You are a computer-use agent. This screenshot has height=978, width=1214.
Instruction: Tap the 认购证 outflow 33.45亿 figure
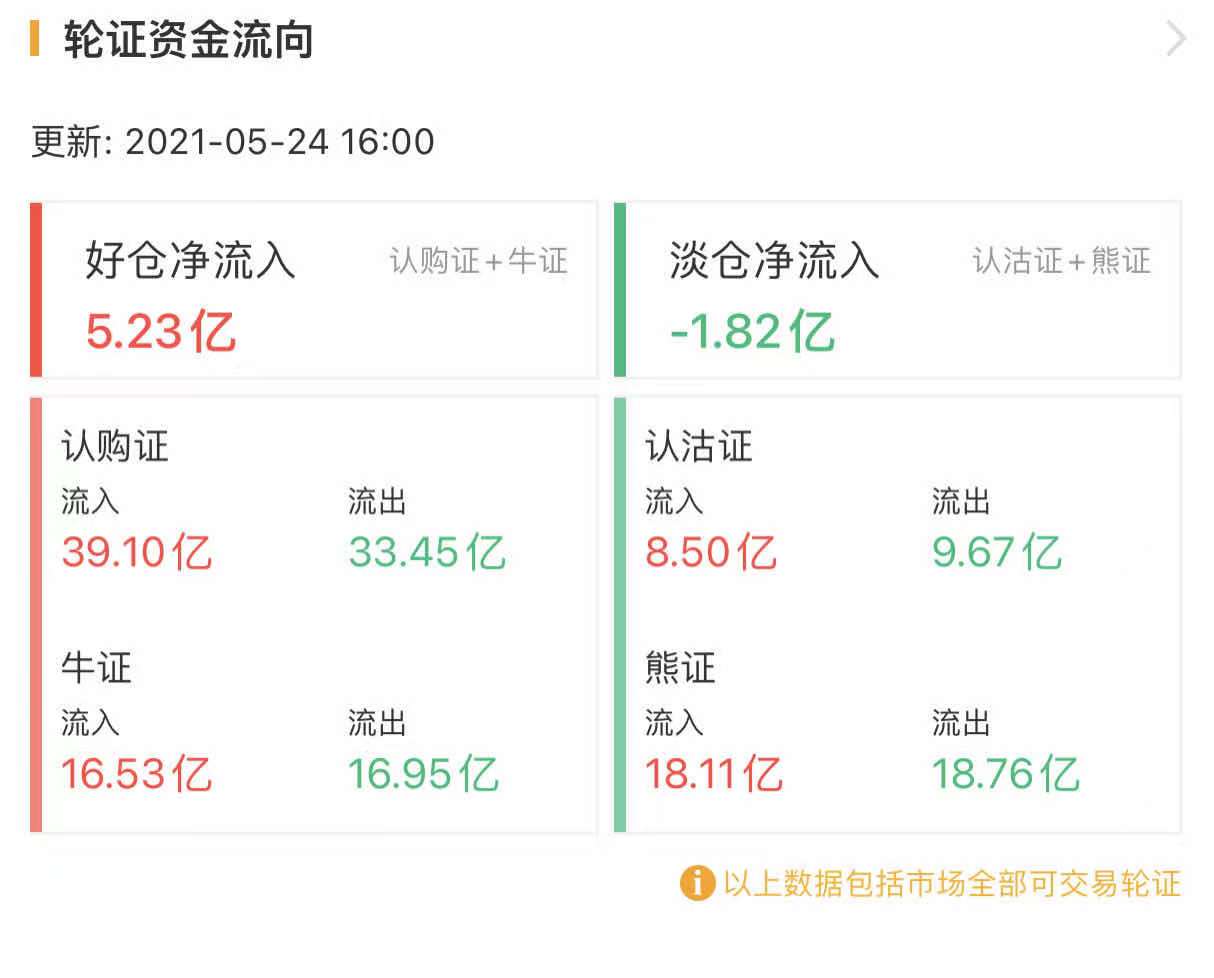(427, 552)
